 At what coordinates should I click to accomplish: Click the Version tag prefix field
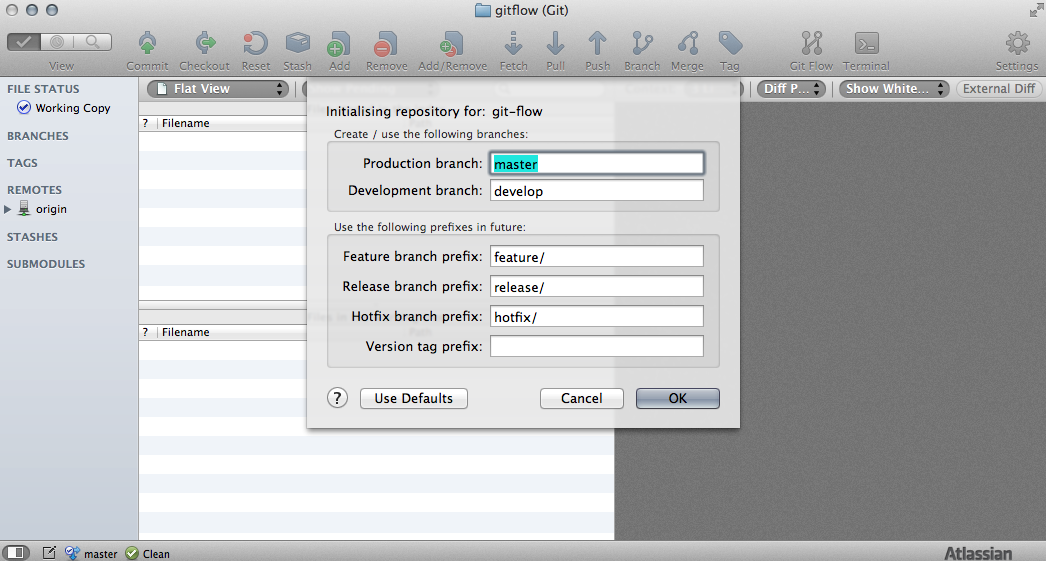[596, 346]
